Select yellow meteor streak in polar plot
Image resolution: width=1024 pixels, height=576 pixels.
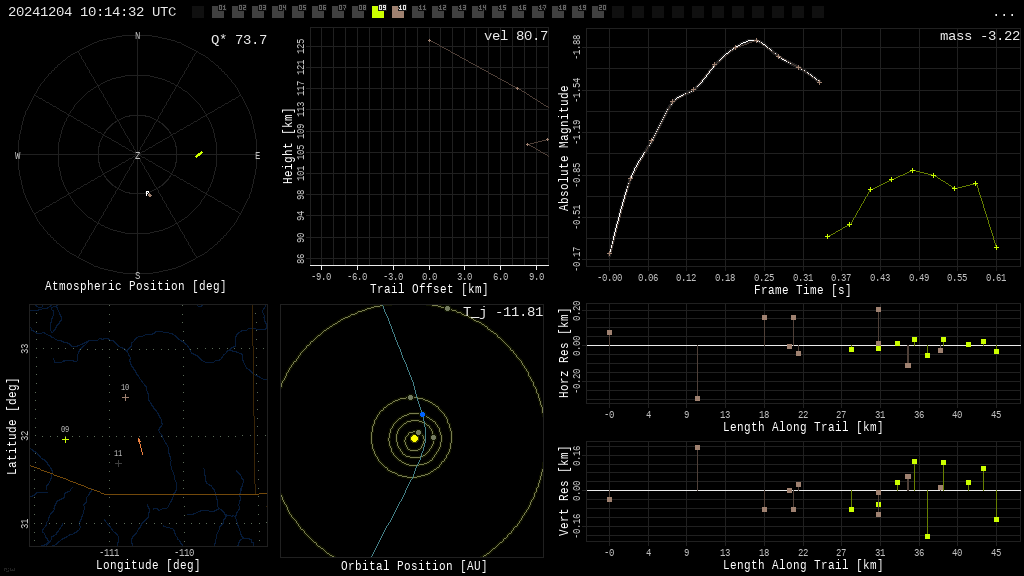199,154
